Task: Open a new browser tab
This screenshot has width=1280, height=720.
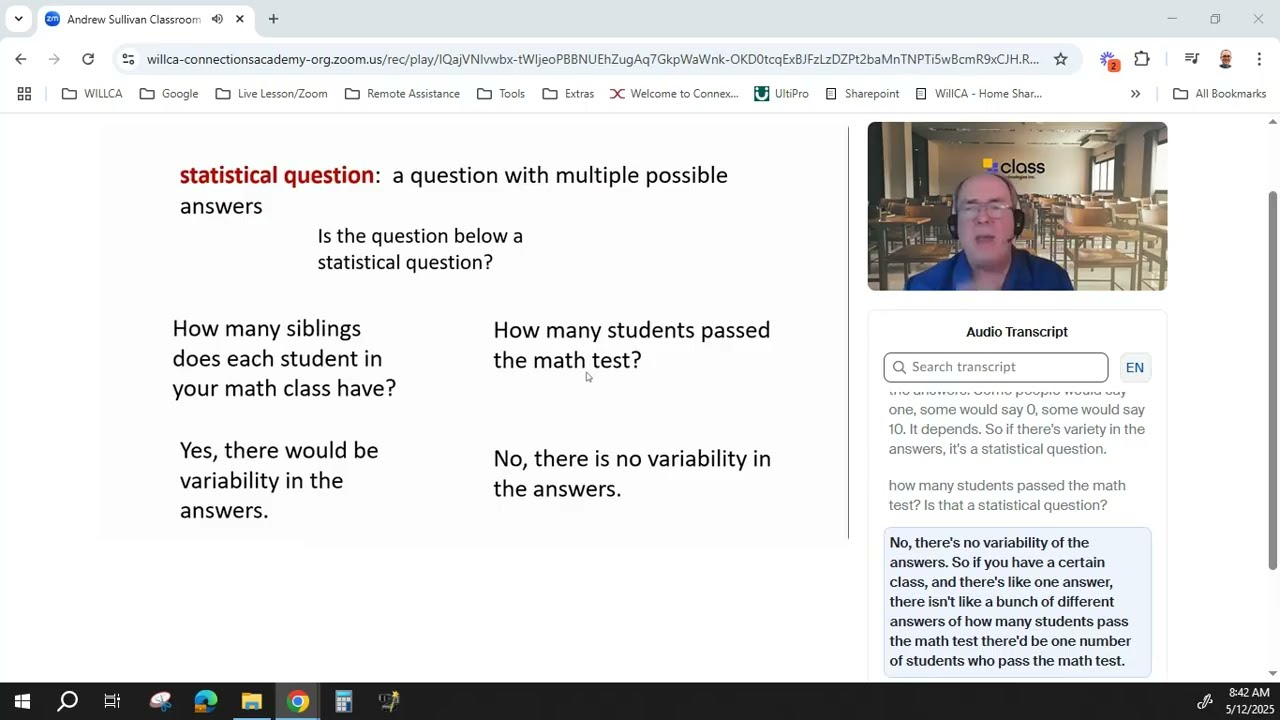Action: tap(273, 19)
